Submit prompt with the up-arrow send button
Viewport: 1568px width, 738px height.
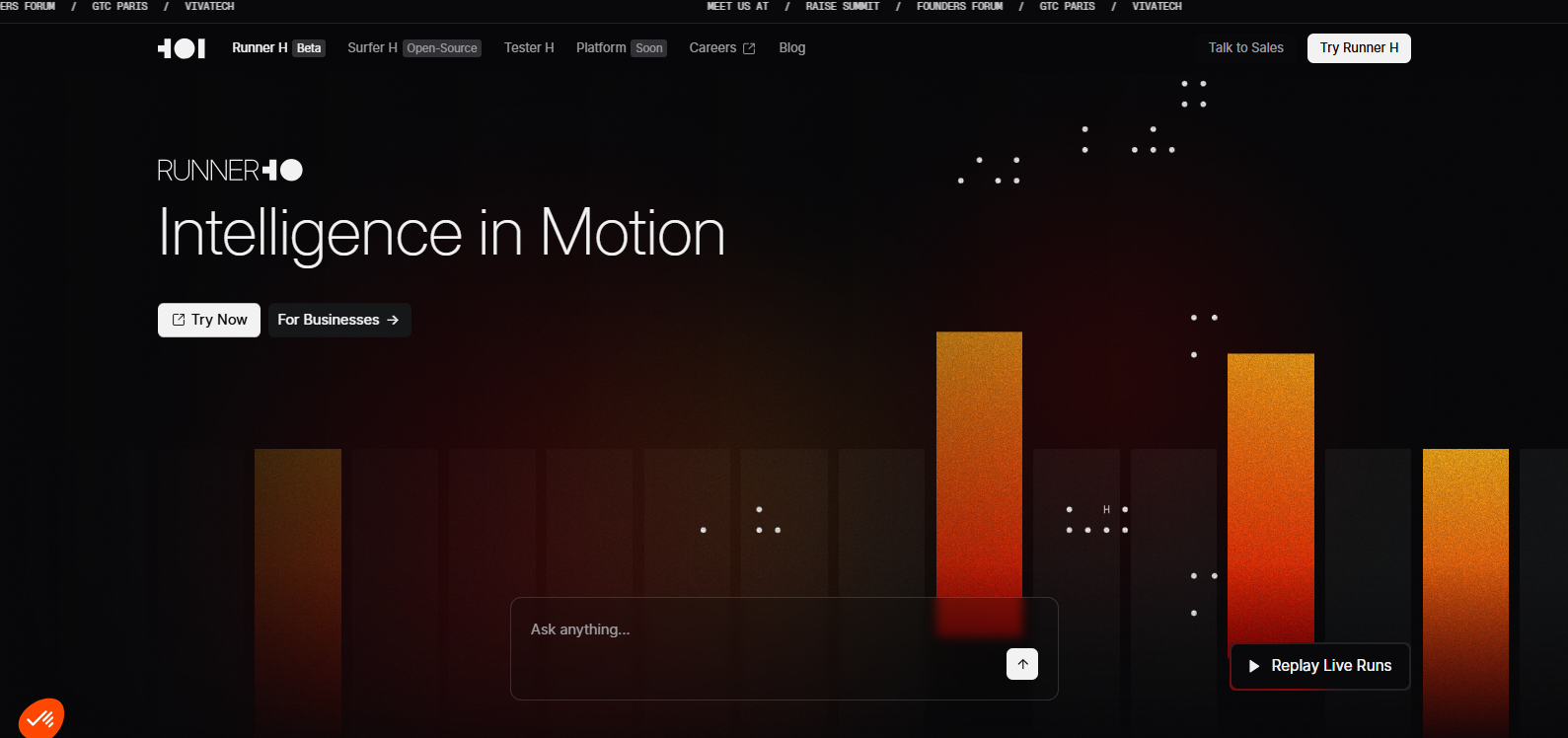click(x=1022, y=664)
